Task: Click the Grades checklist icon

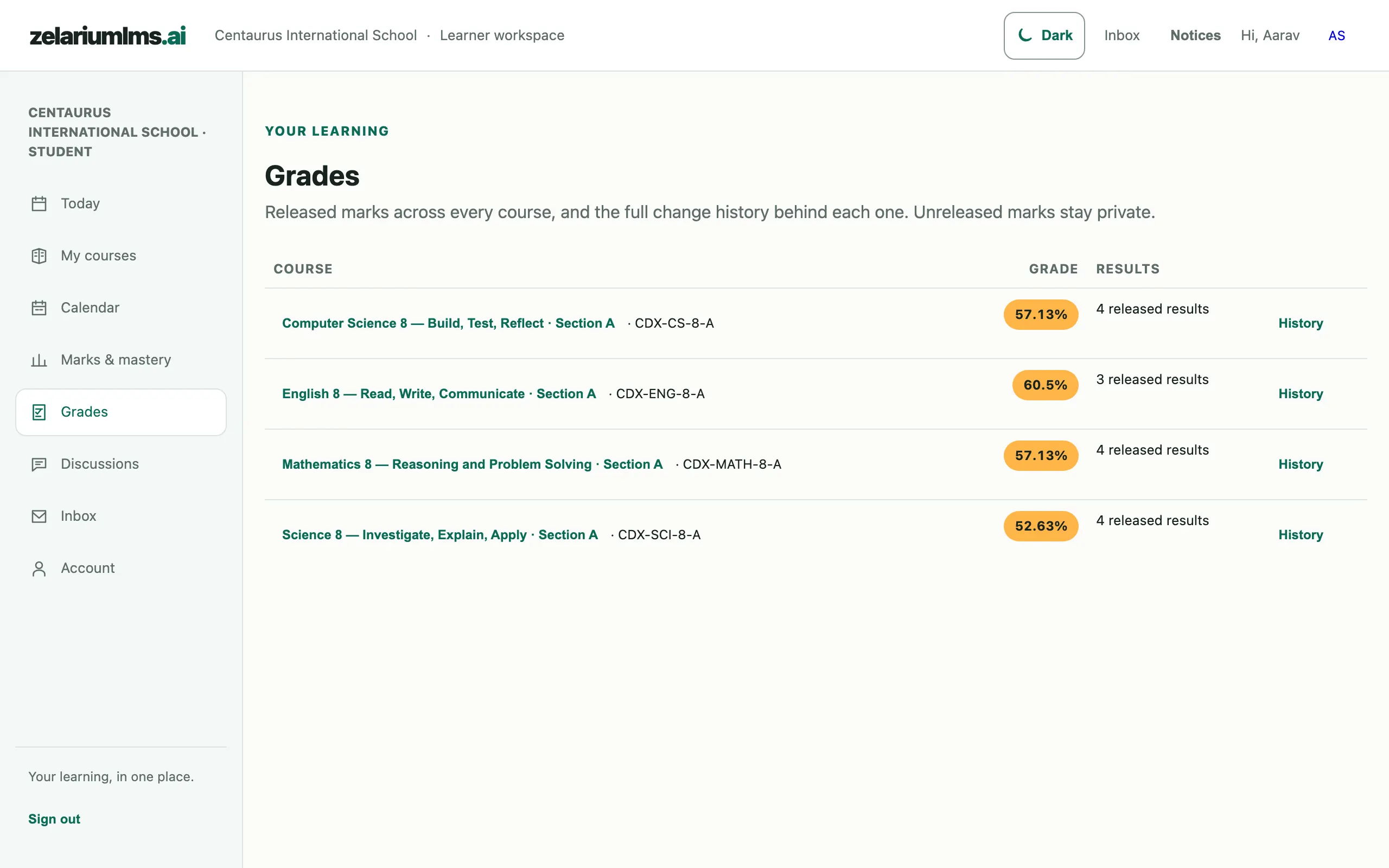Action: (x=39, y=412)
